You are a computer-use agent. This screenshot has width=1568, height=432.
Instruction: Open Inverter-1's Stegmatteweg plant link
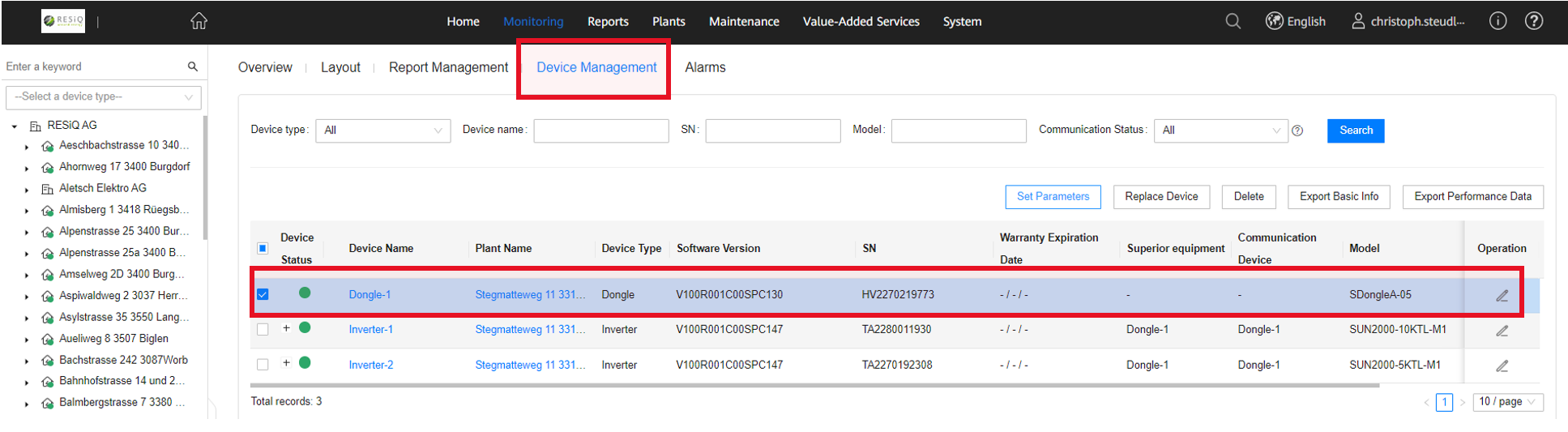(530, 330)
